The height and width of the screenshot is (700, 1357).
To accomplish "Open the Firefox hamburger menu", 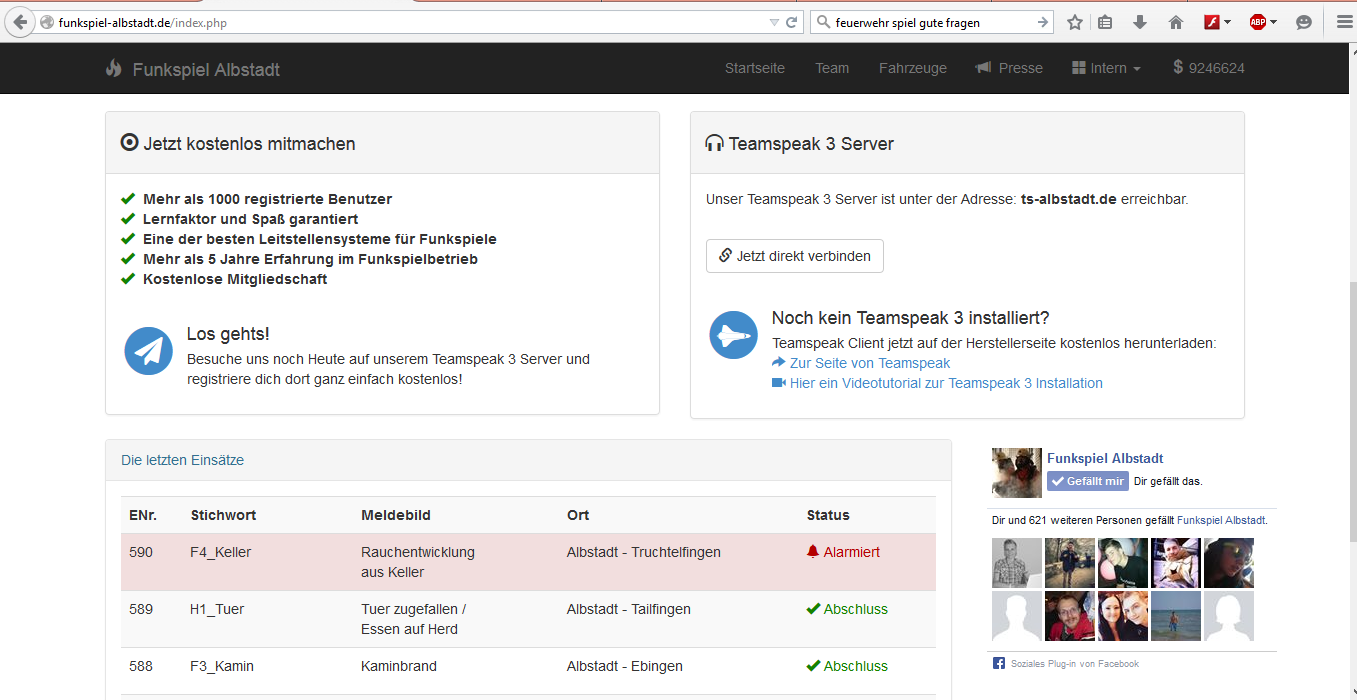I will (x=1345, y=22).
